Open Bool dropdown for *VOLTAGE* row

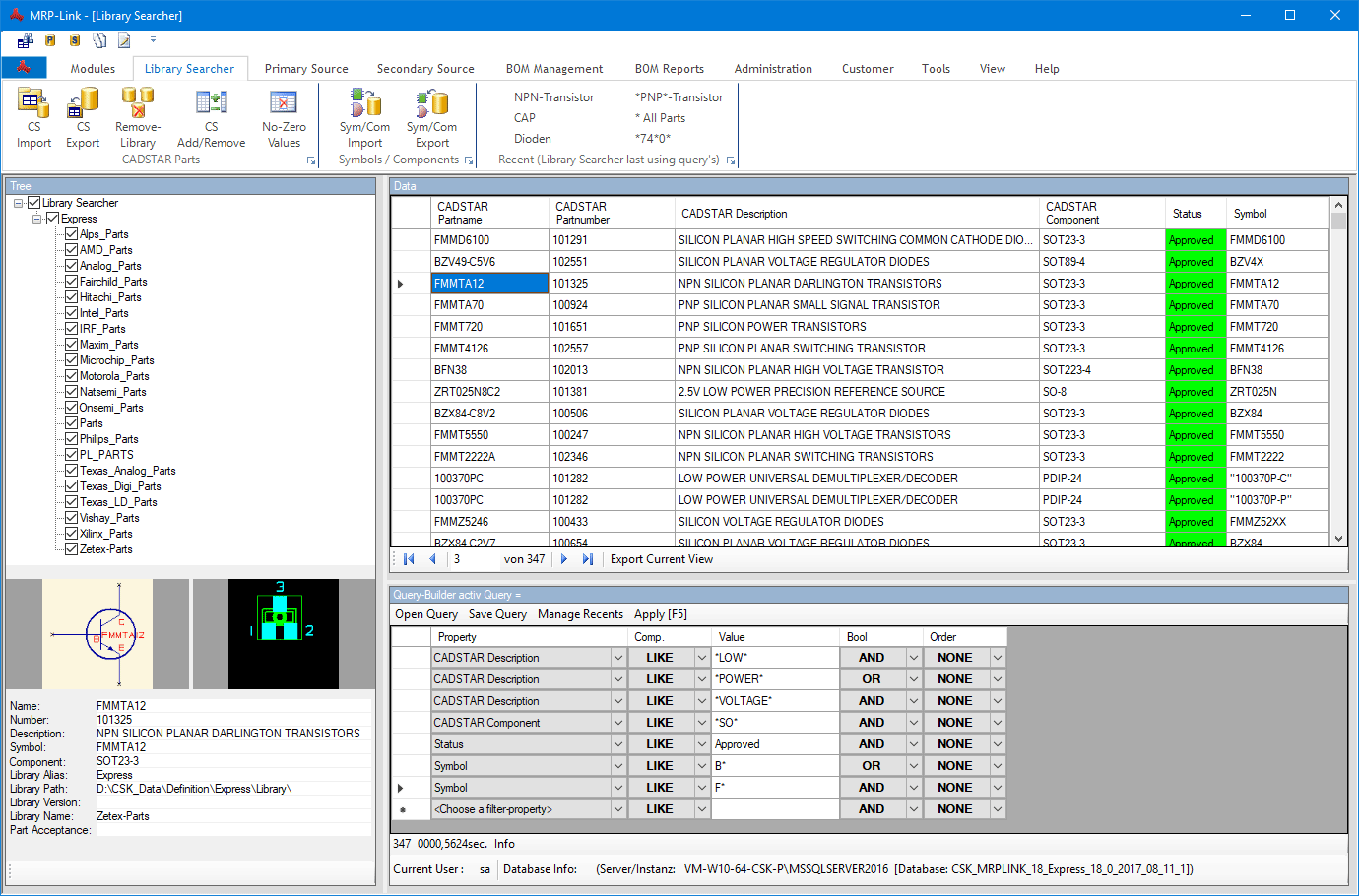pyautogui.click(x=914, y=701)
